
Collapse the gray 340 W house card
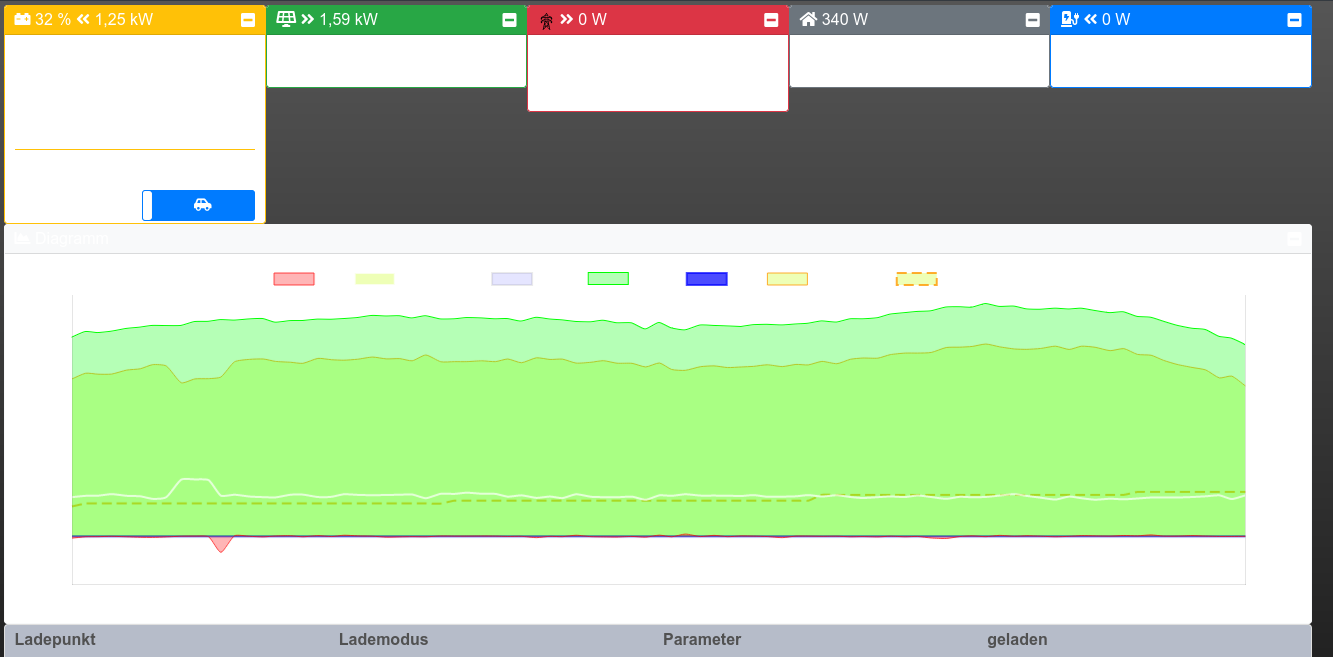[x=1032, y=20]
